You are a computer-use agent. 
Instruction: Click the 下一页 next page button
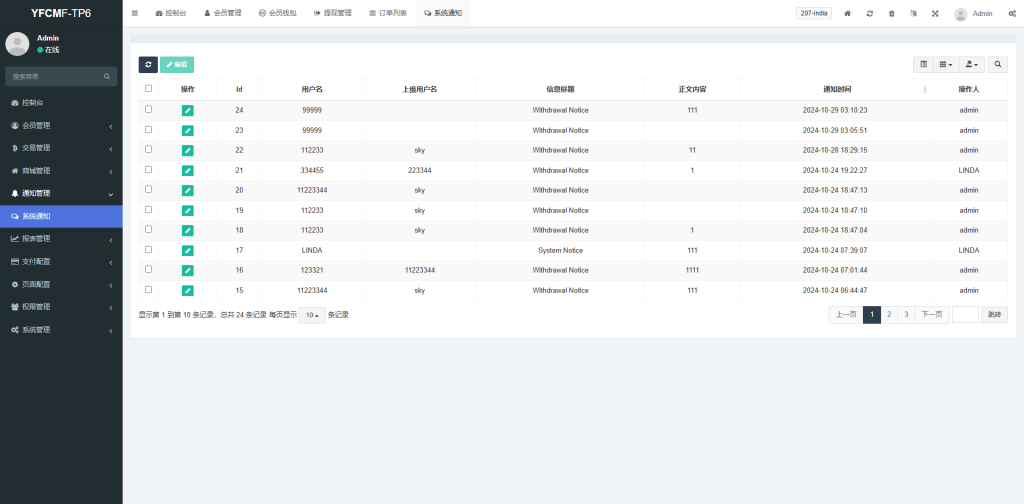(932, 314)
